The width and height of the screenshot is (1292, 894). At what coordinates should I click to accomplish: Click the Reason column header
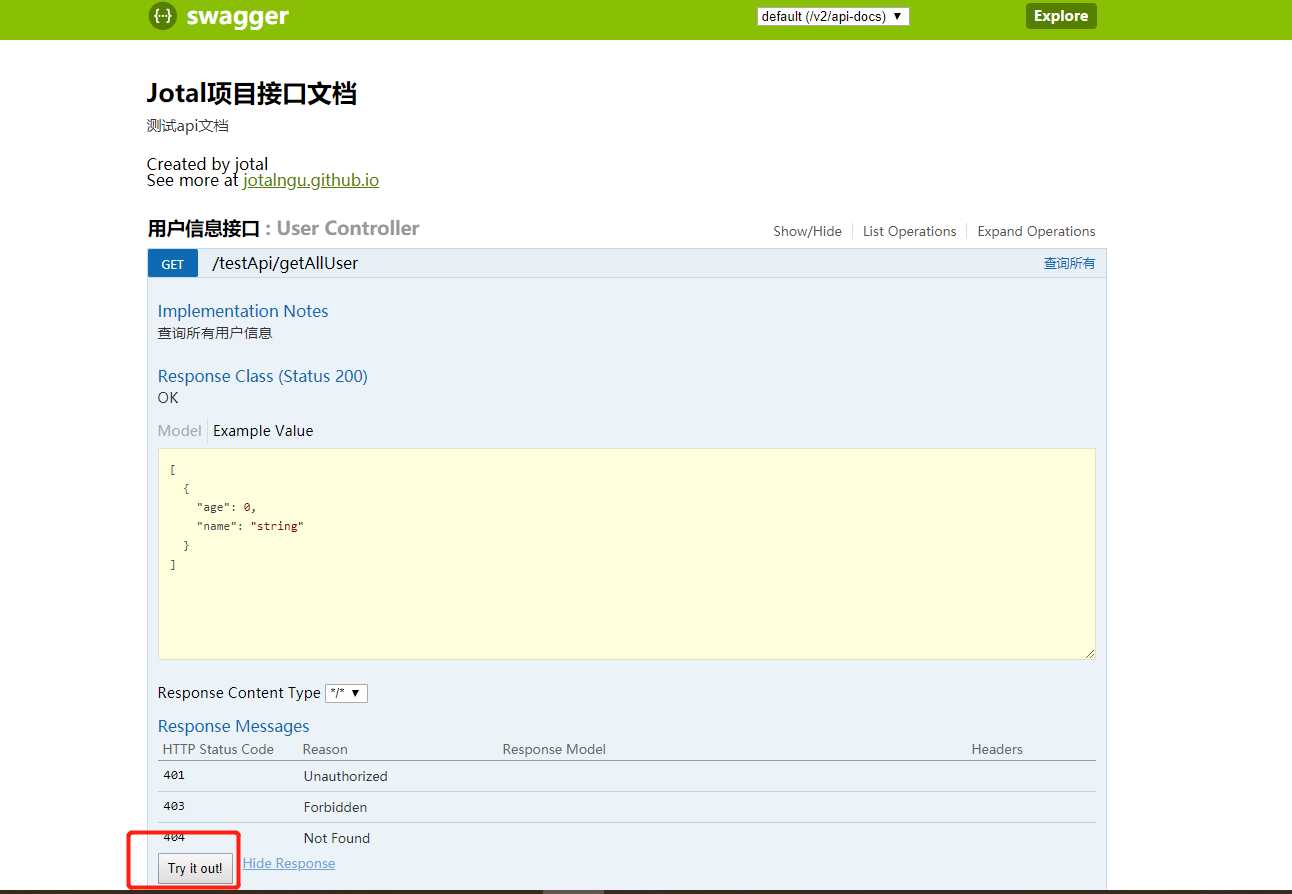coord(325,749)
